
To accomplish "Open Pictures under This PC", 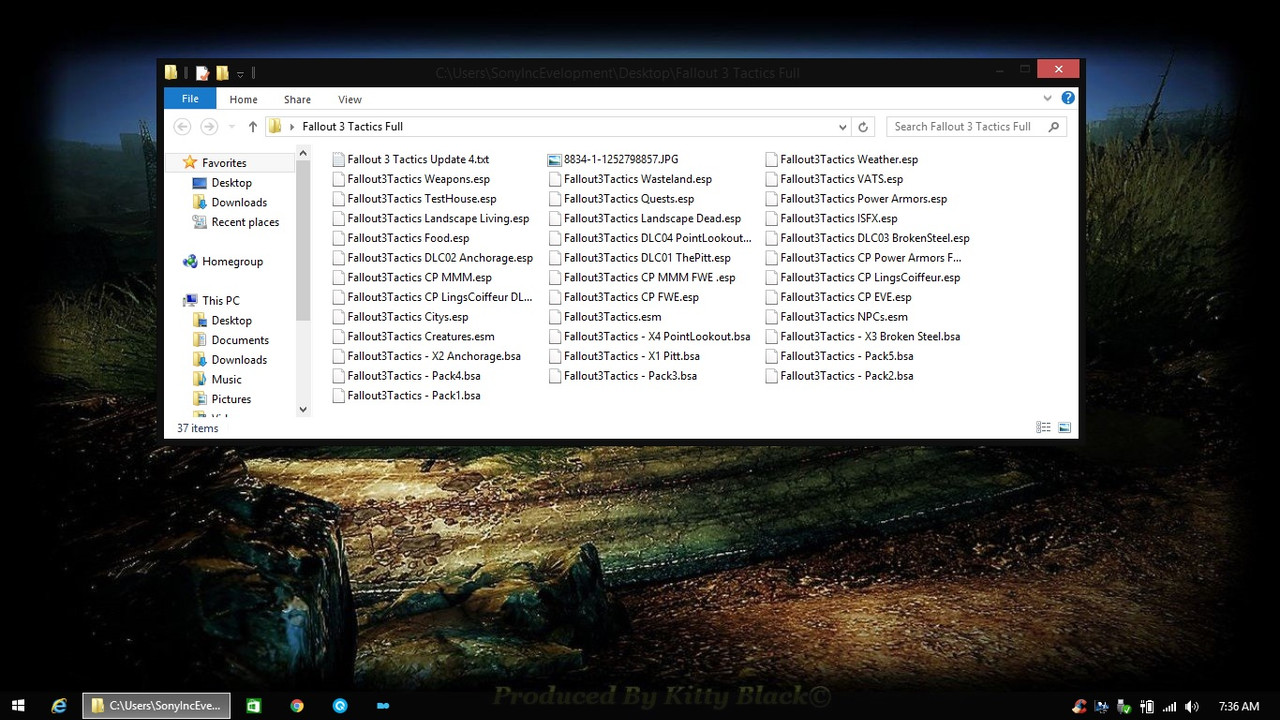I will click(231, 399).
